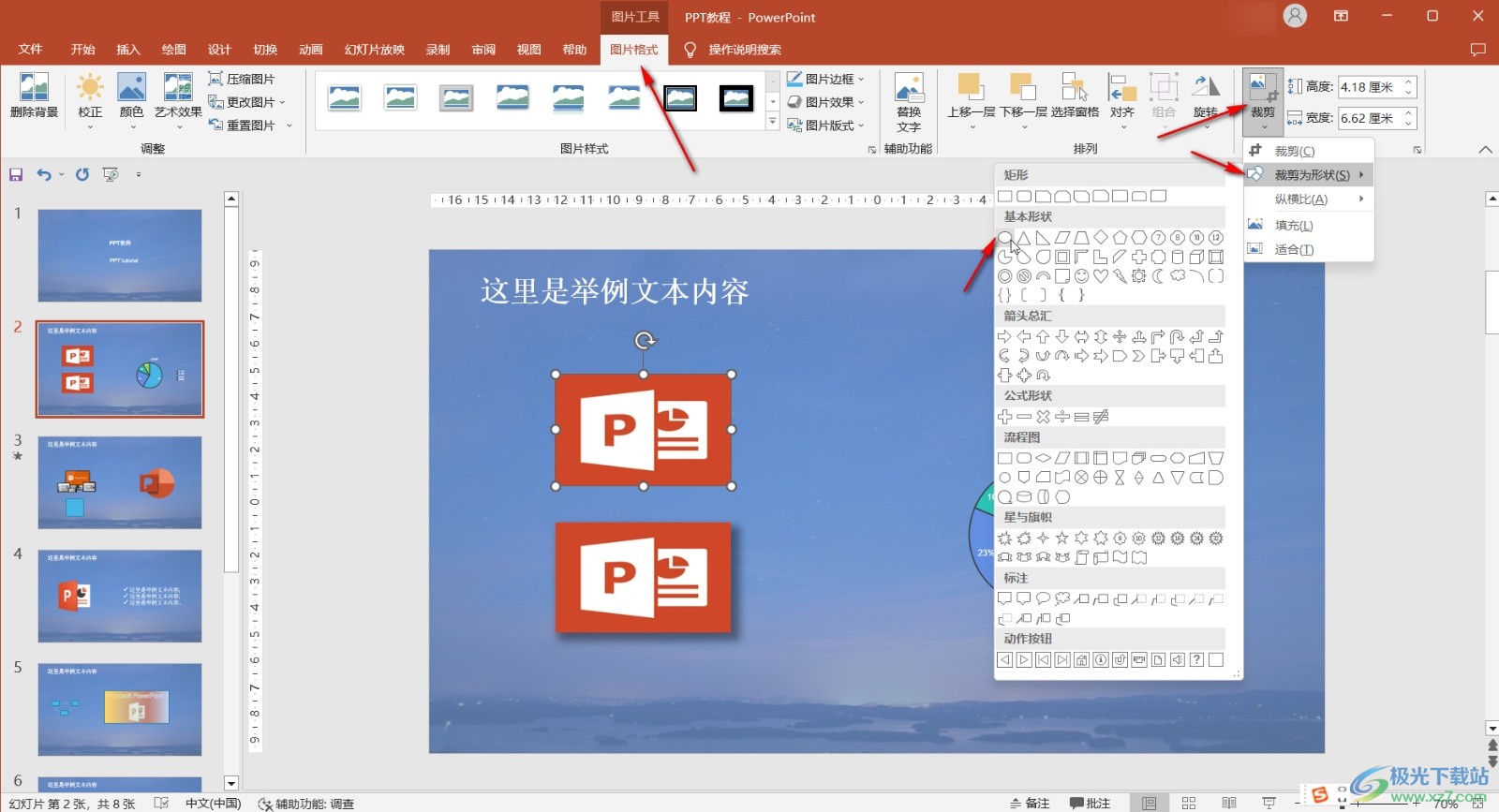This screenshot has height=812, width=1499.
Task: Open the Color (颜色) picture tool
Action: tap(131, 100)
